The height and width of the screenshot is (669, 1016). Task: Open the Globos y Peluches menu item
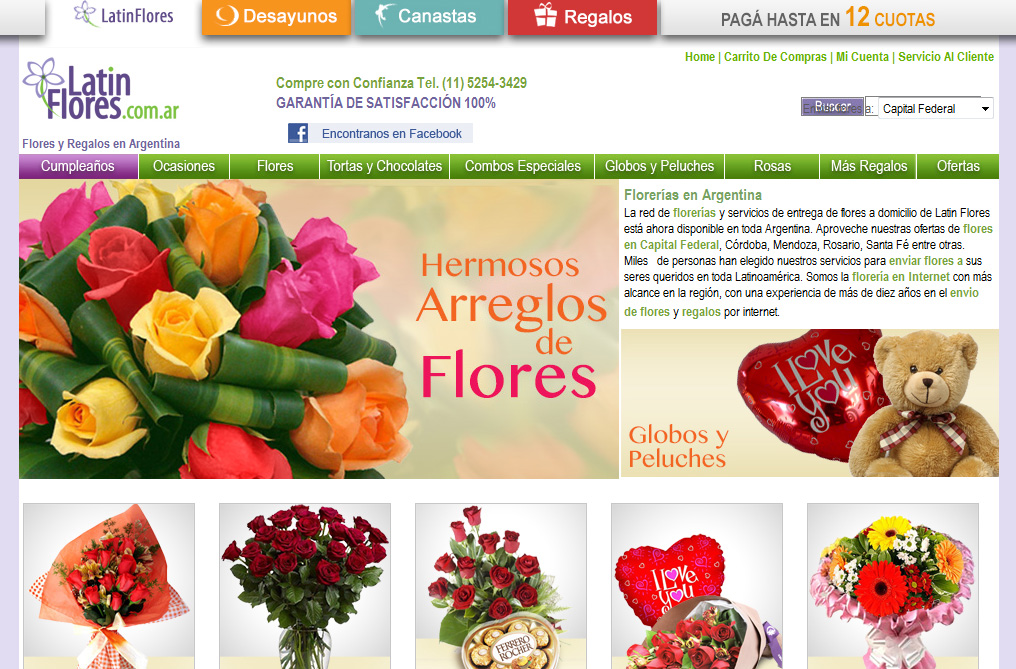(x=659, y=166)
